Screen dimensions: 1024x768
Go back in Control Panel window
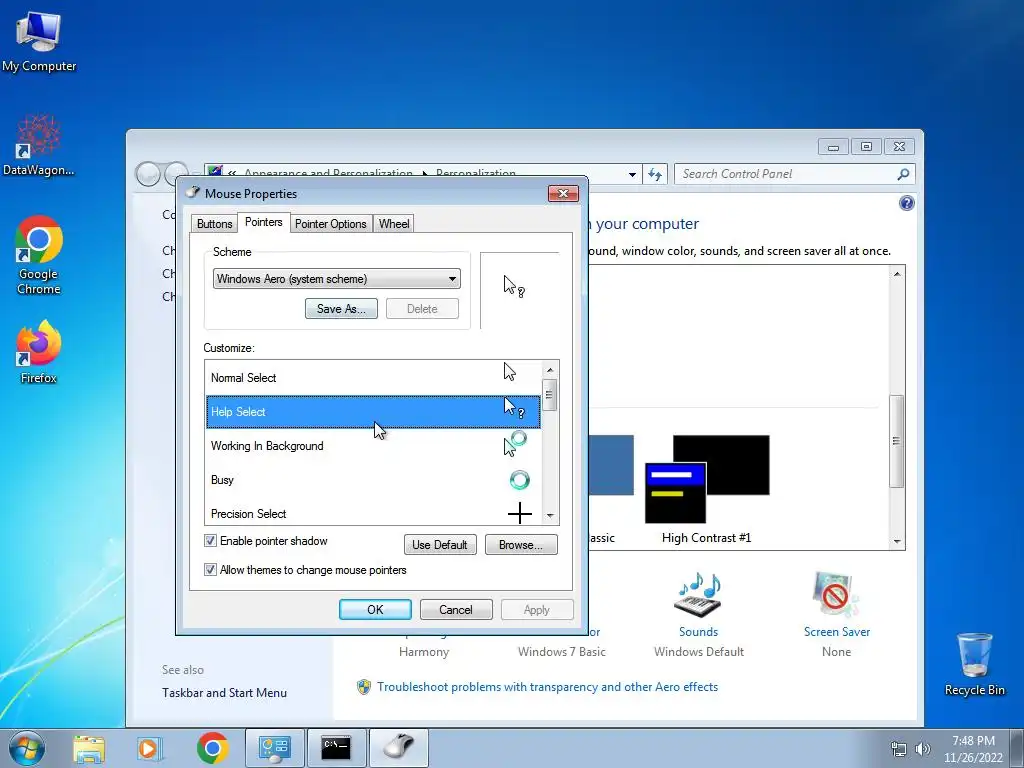coord(148,174)
